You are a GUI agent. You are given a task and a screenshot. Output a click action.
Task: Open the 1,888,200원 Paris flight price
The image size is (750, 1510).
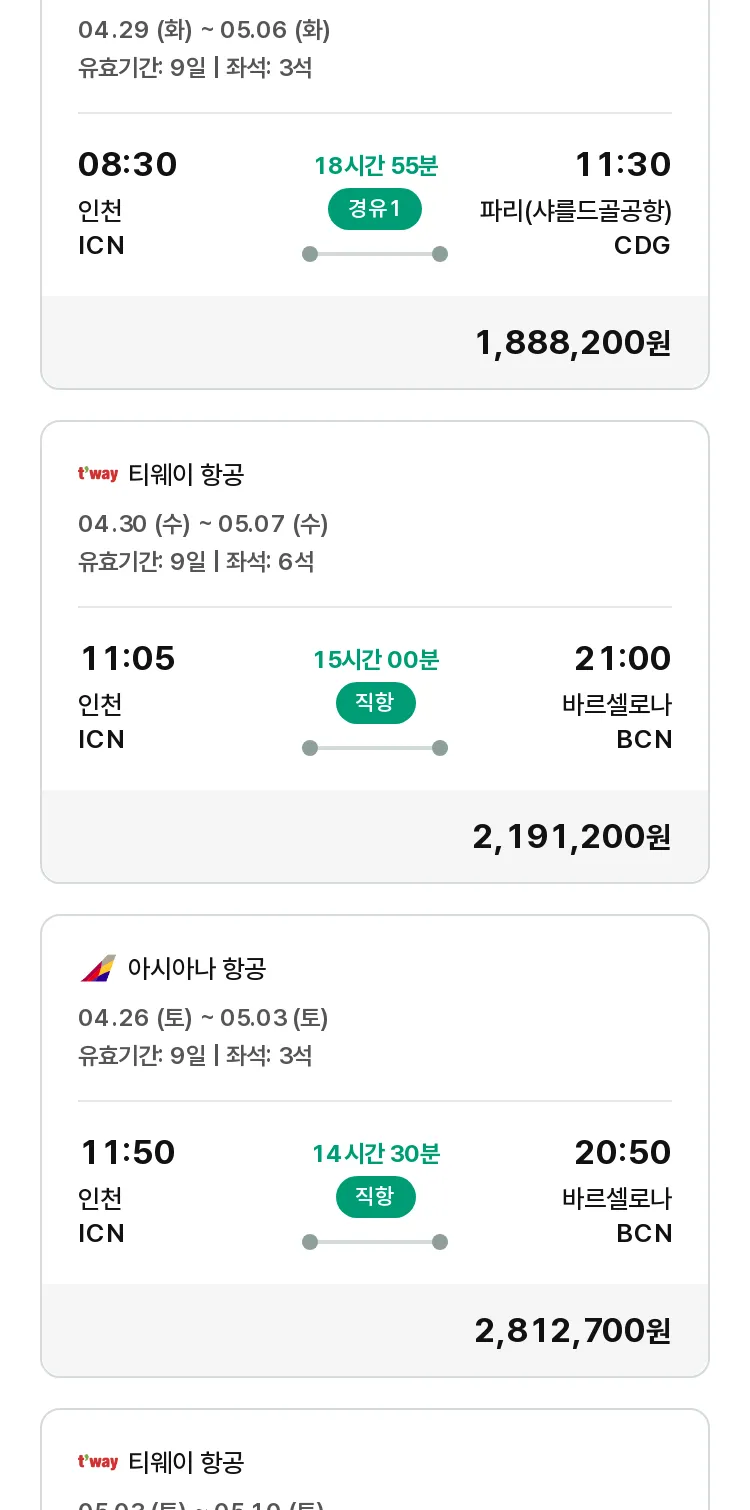pos(573,343)
